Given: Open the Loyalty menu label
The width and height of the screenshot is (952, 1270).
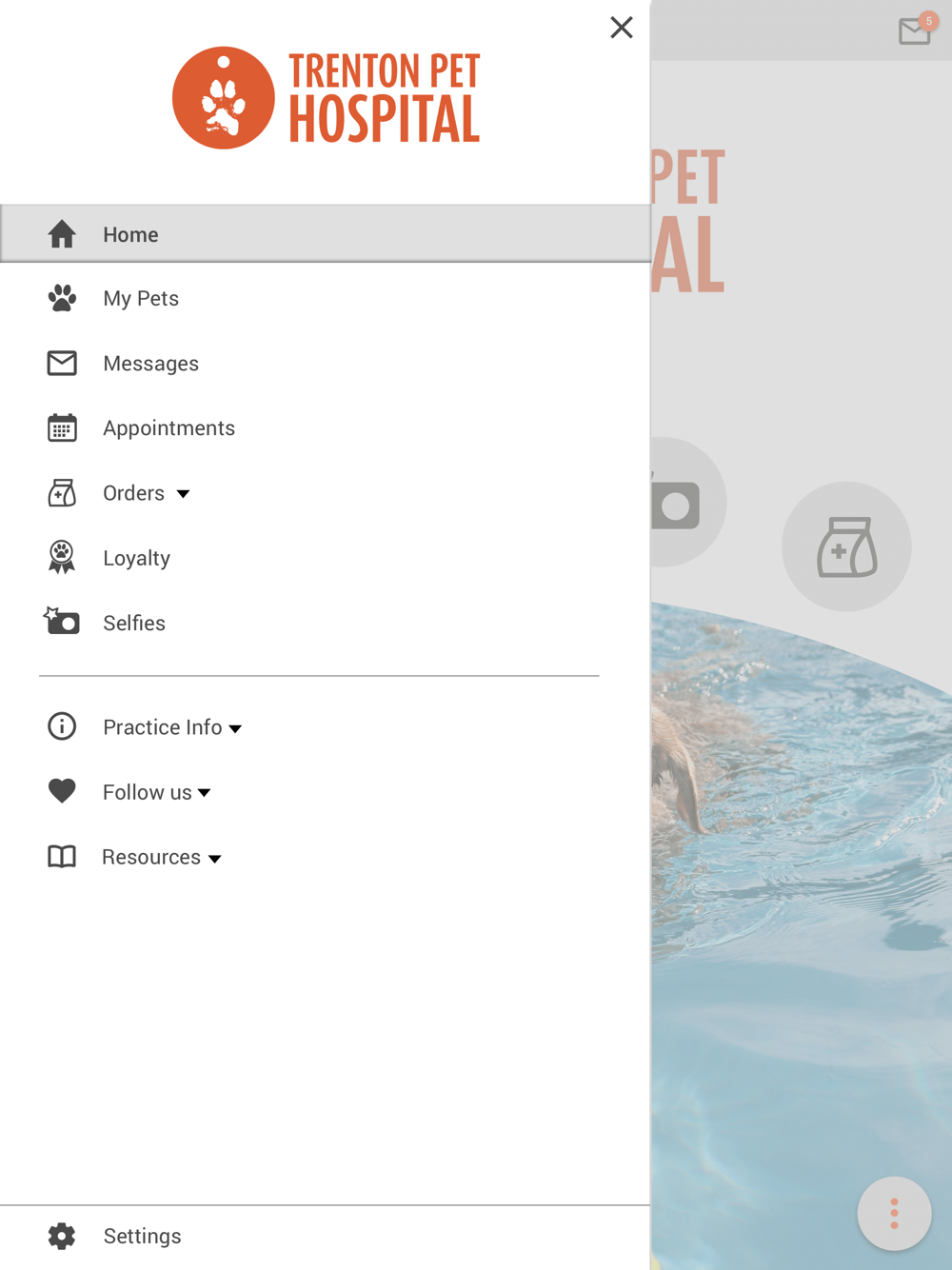Looking at the screenshot, I should [136, 559].
